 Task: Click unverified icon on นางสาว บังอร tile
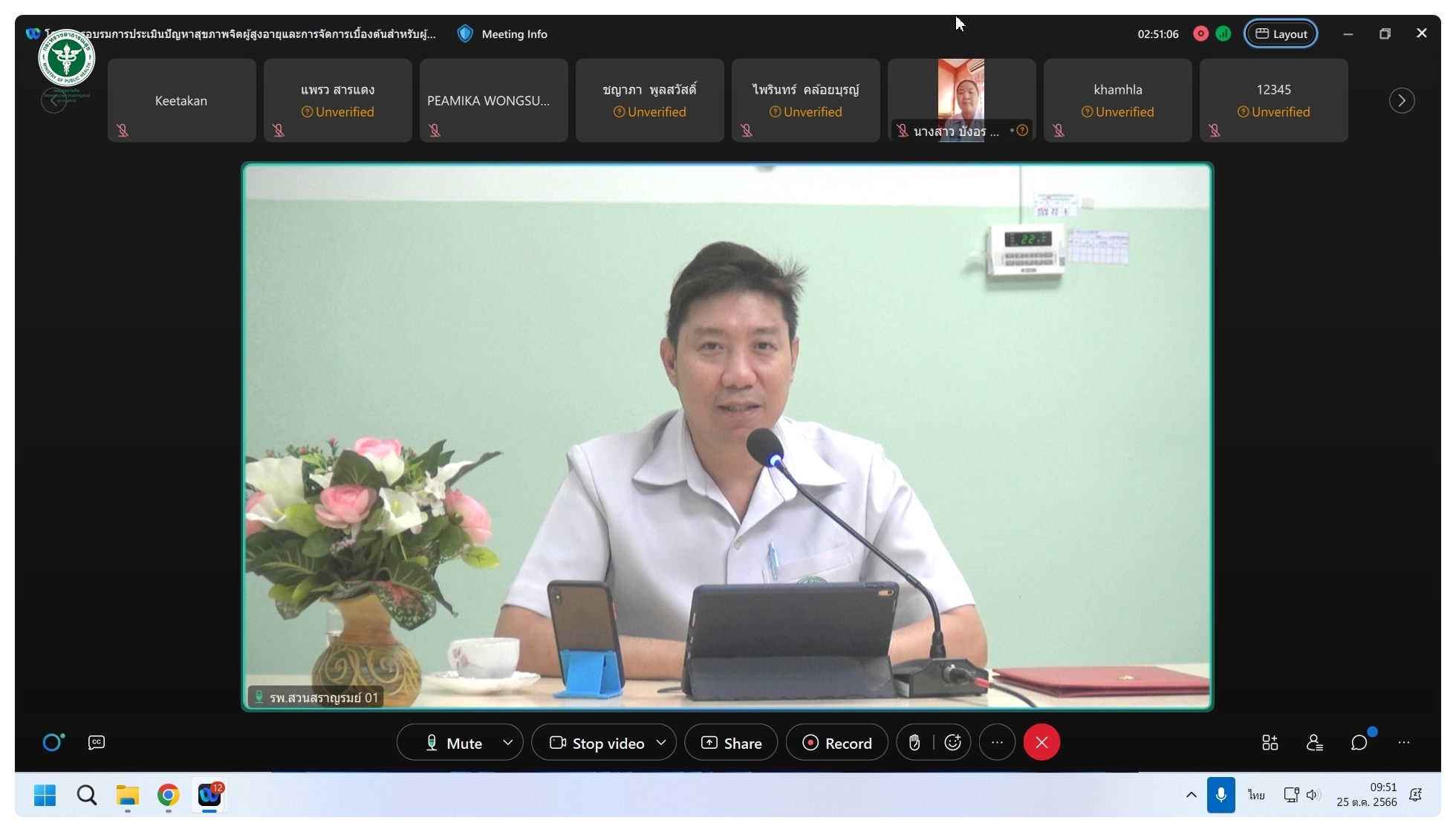tap(1022, 131)
